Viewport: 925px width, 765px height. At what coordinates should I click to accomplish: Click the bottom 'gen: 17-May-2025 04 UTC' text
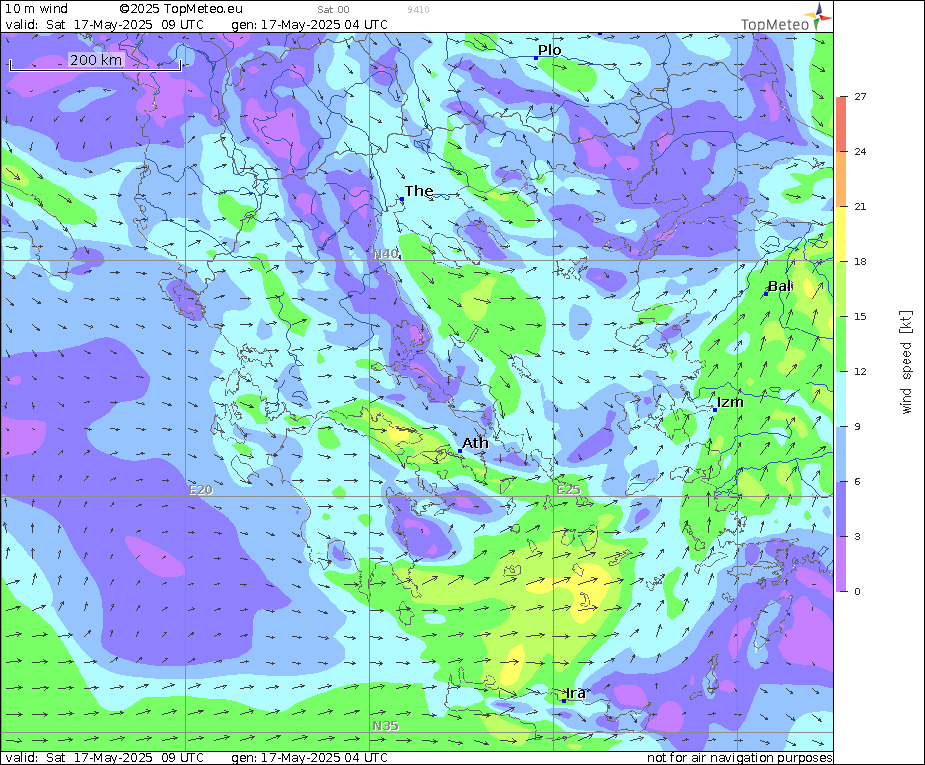[x=309, y=758]
